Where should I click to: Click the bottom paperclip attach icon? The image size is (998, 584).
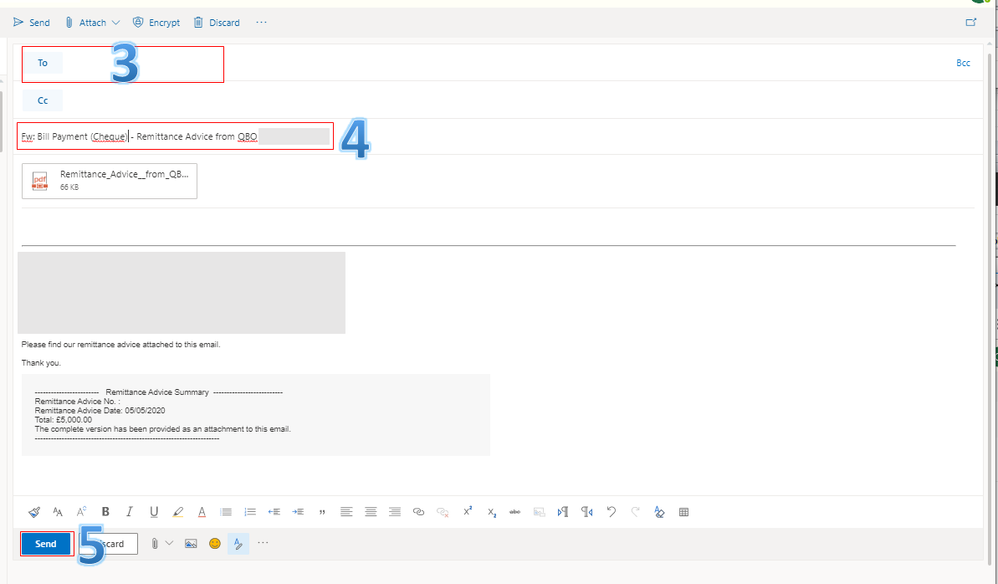(x=154, y=543)
